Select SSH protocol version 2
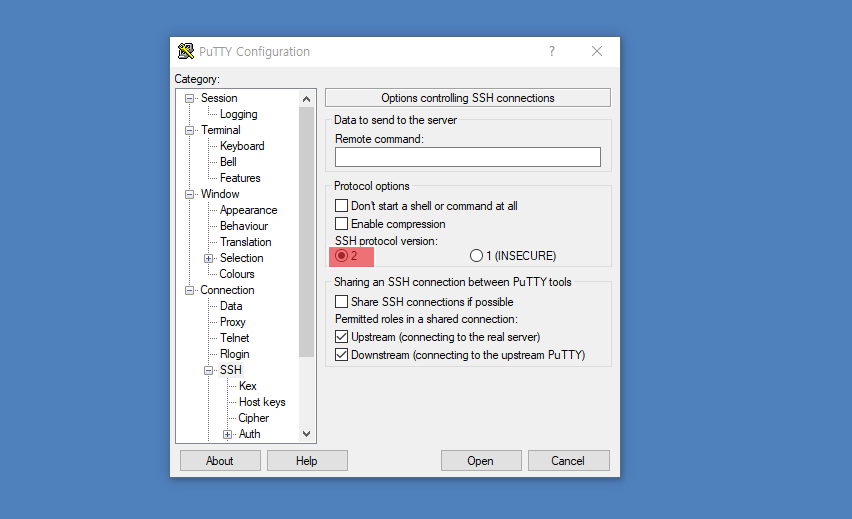 point(341,255)
